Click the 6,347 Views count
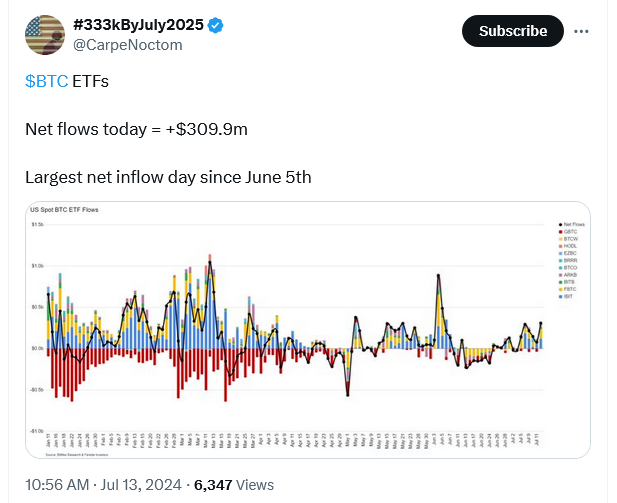 (x=234, y=484)
